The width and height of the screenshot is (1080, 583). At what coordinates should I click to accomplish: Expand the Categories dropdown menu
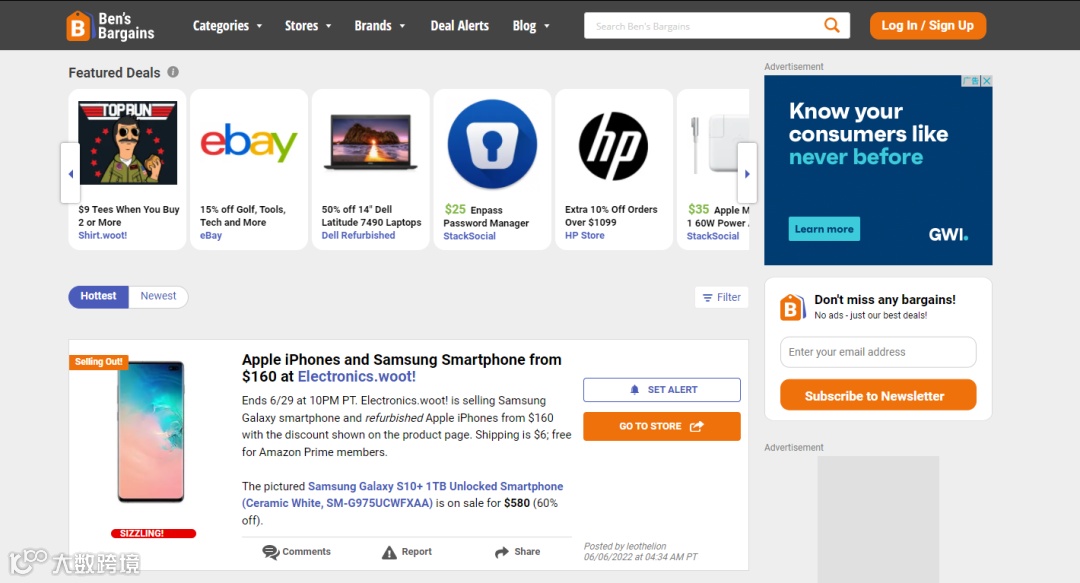tap(227, 26)
